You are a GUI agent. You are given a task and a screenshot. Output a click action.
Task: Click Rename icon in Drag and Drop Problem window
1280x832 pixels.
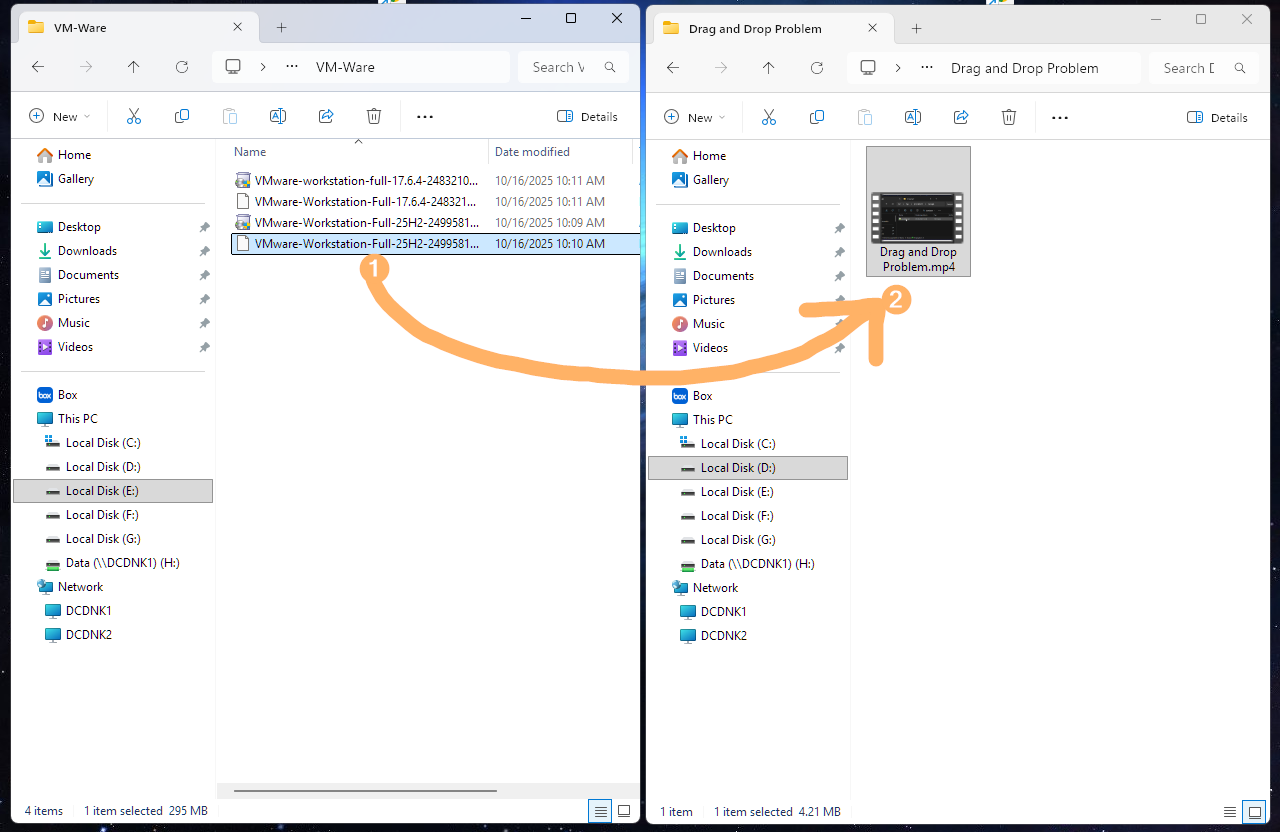(913, 117)
